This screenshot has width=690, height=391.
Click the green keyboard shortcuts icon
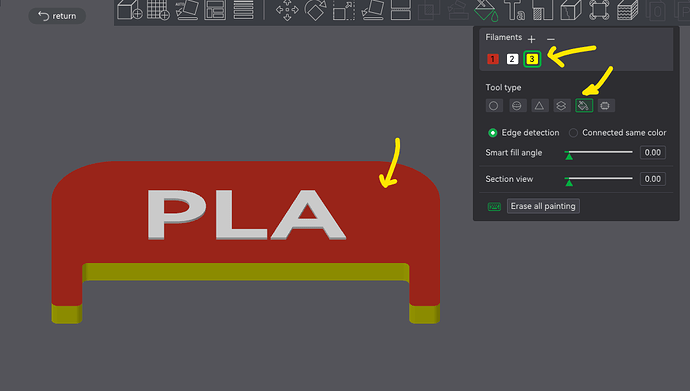pyautogui.click(x=494, y=206)
